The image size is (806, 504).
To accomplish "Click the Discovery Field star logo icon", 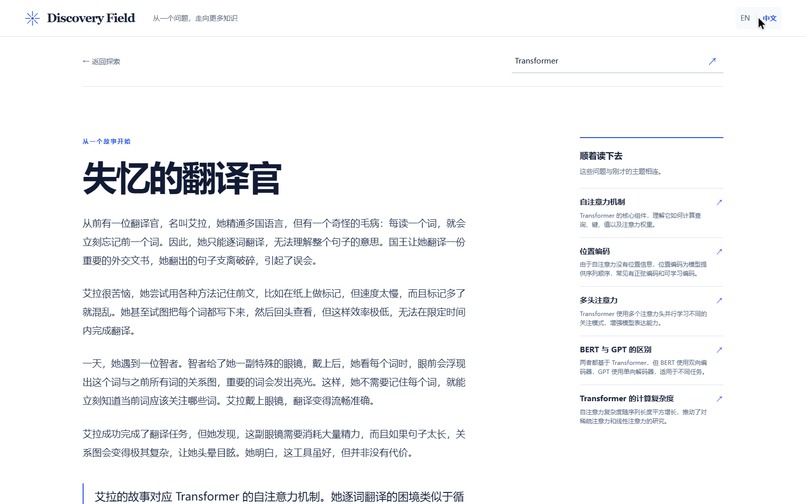I will click(x=32, y=19).
